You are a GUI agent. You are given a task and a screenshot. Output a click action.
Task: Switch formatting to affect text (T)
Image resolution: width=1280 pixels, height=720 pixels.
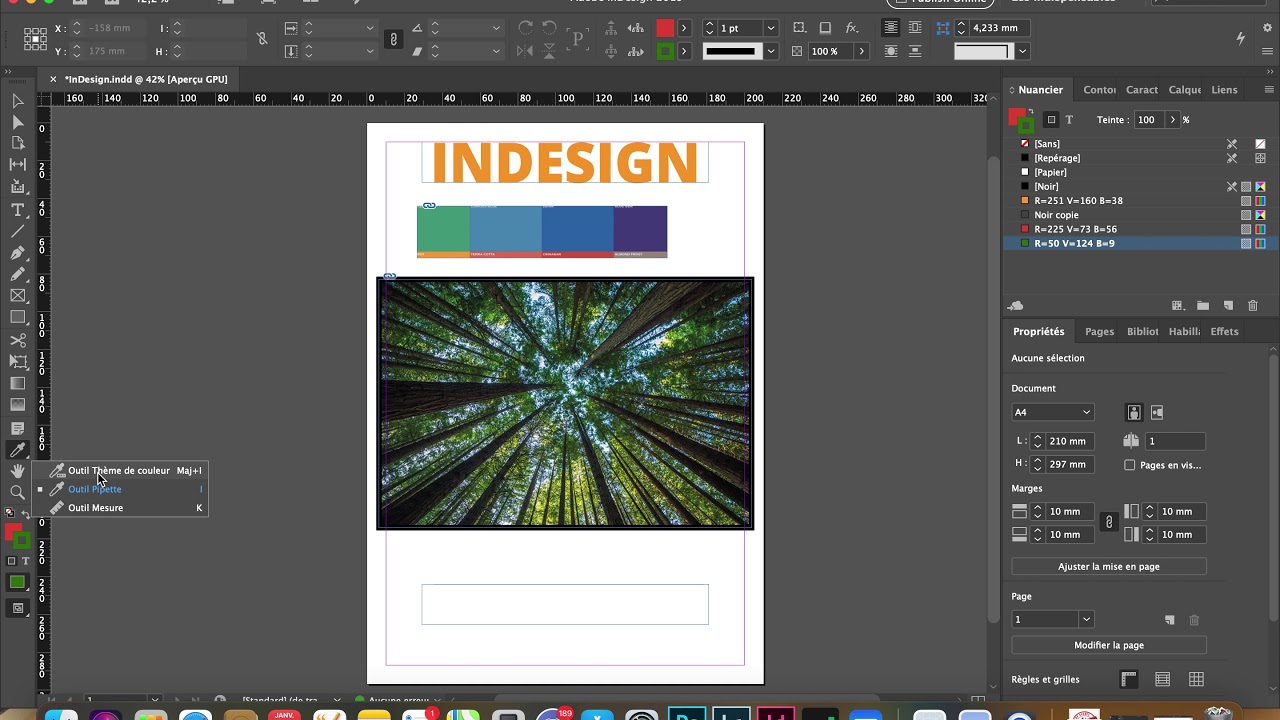(x=1069, y=120)
